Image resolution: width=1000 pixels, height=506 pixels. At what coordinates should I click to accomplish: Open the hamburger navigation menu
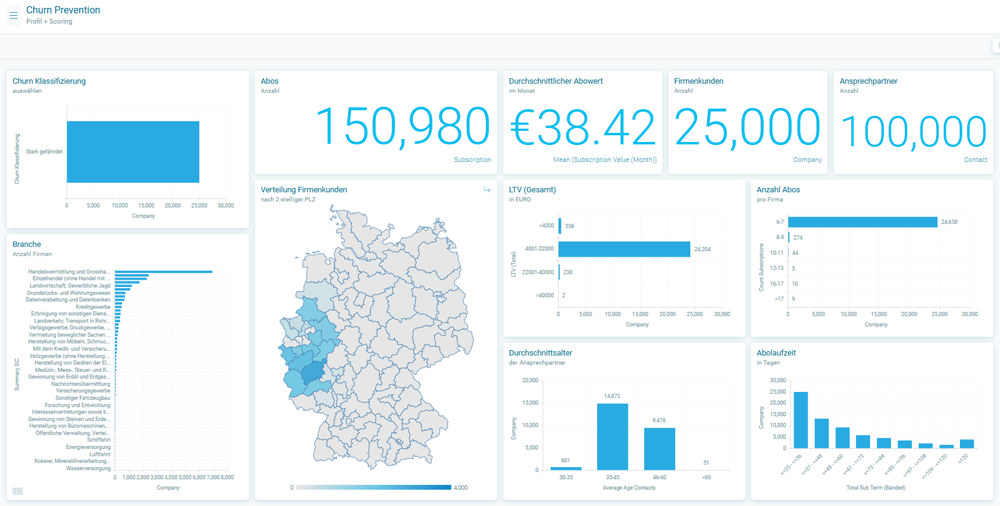tap(13, 15)
